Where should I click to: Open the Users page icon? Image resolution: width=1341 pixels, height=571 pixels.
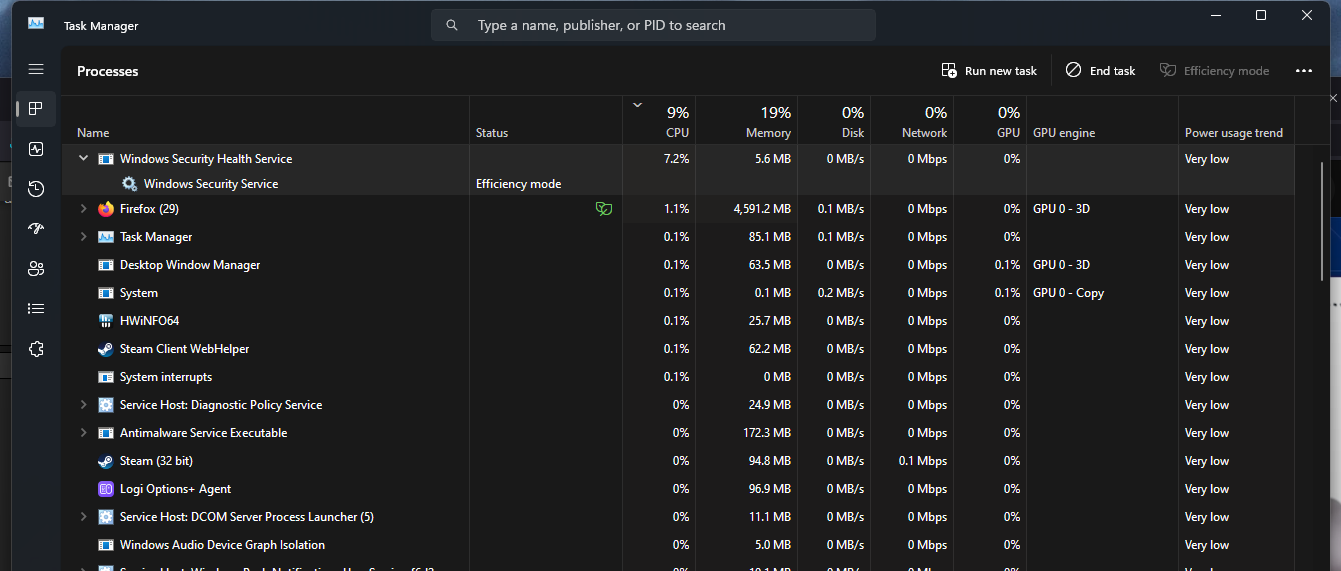(36, 269)
